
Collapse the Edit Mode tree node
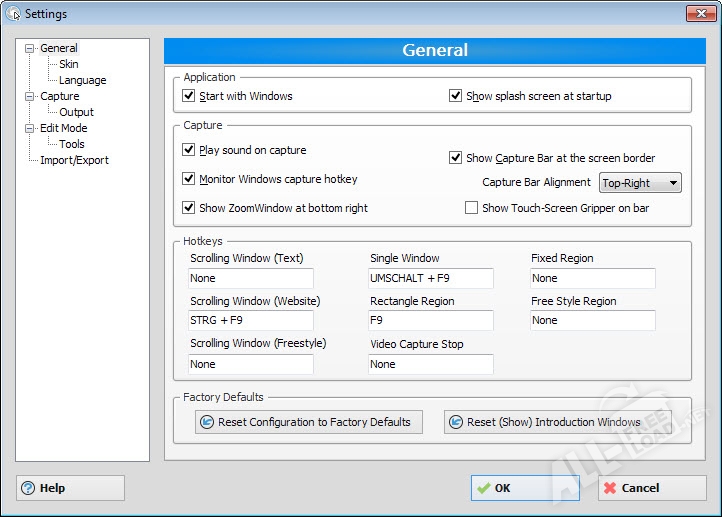[30, 128]
